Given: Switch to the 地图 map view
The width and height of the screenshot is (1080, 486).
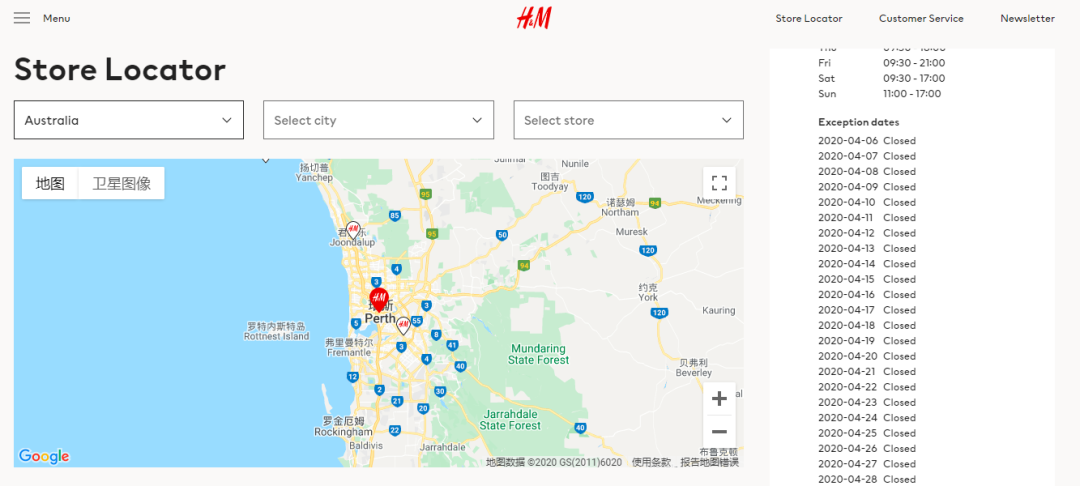Looking at the screenshot, I should pos(50,183).
